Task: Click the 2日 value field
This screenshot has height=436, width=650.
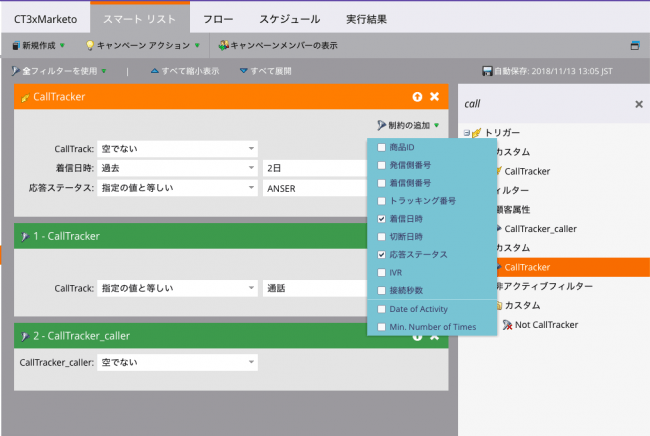Action: [315, 168]
